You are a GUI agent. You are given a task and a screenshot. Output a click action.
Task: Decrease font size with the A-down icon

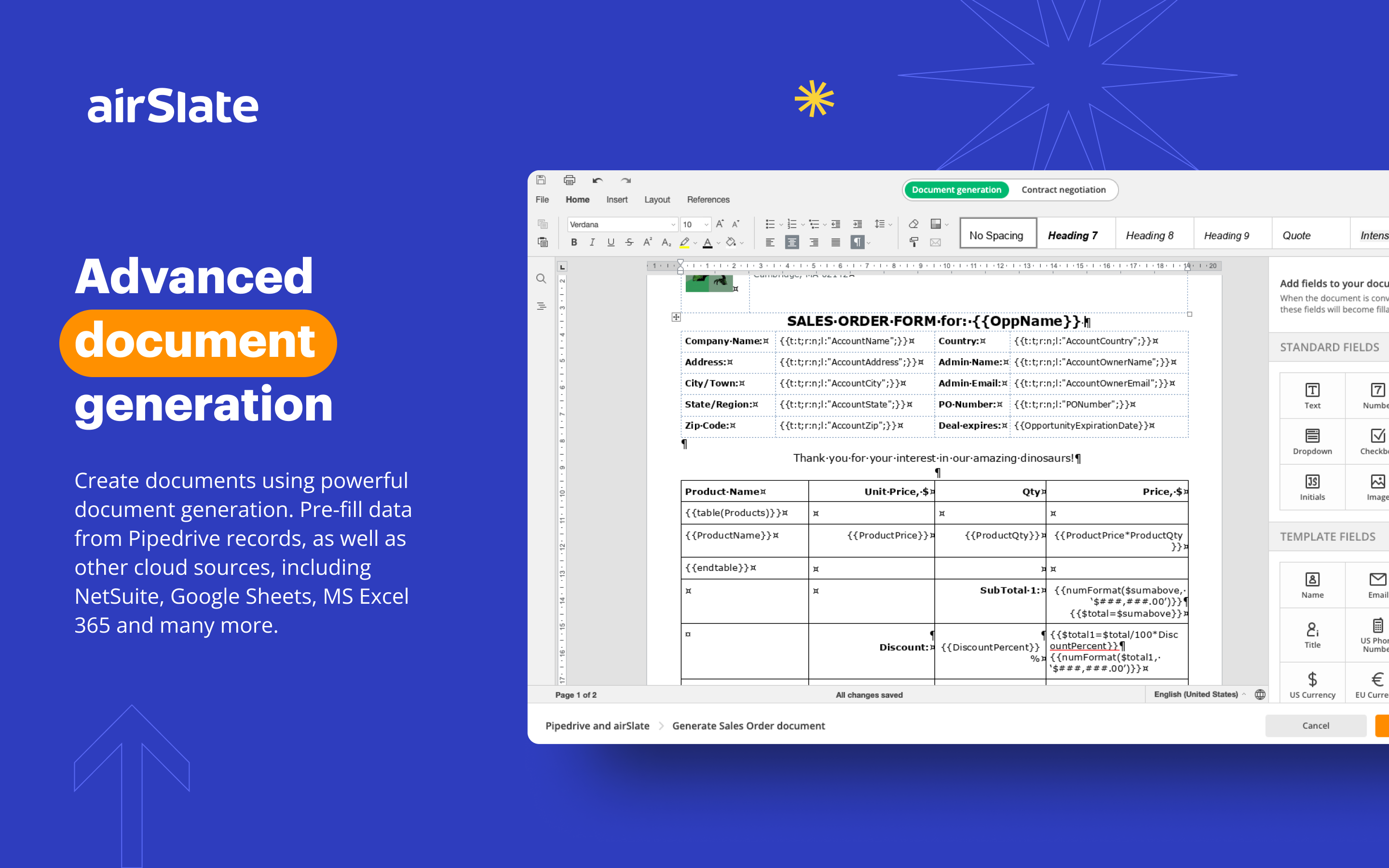pos(735,224)
